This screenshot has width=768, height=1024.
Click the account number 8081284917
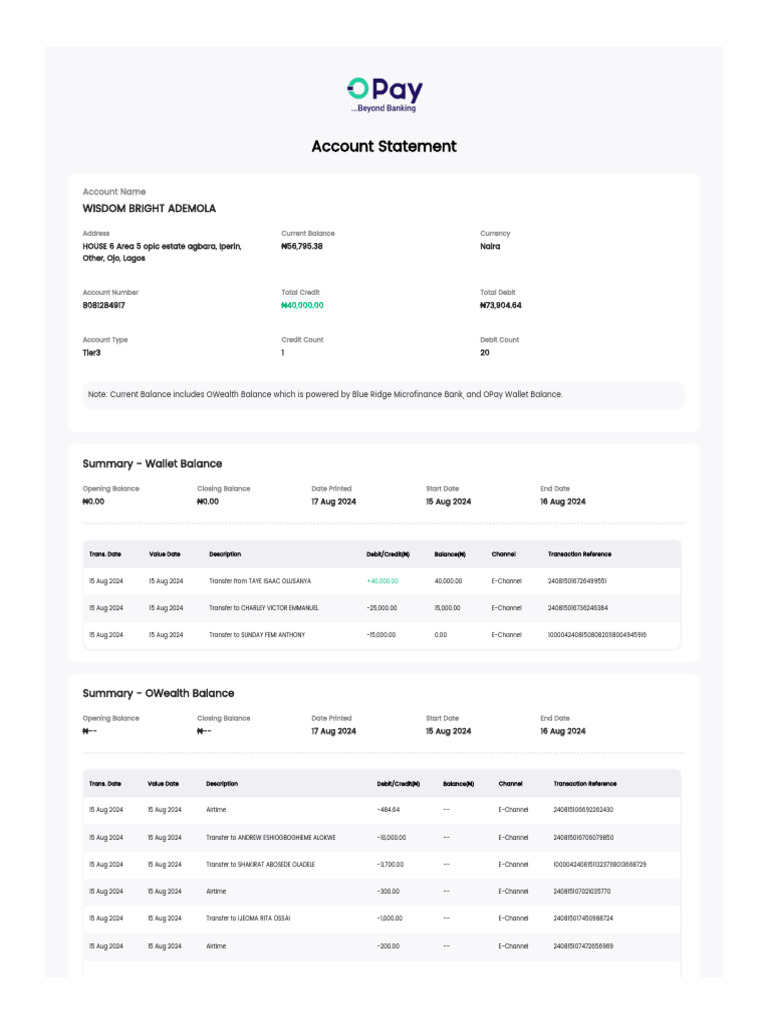pyautogui.click(x=104, y=305)
